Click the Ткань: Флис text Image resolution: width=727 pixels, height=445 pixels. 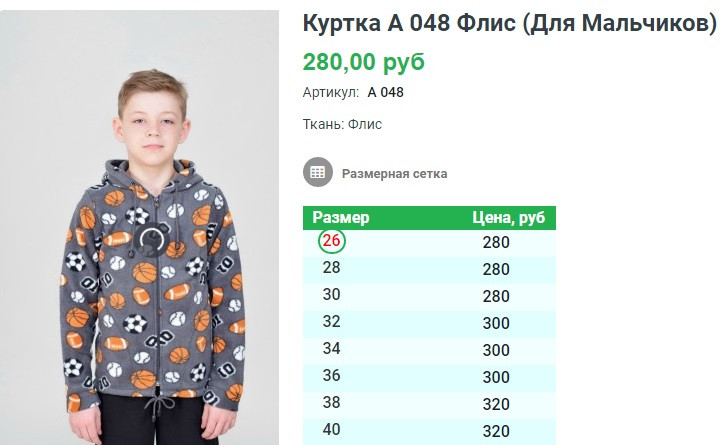342,124
